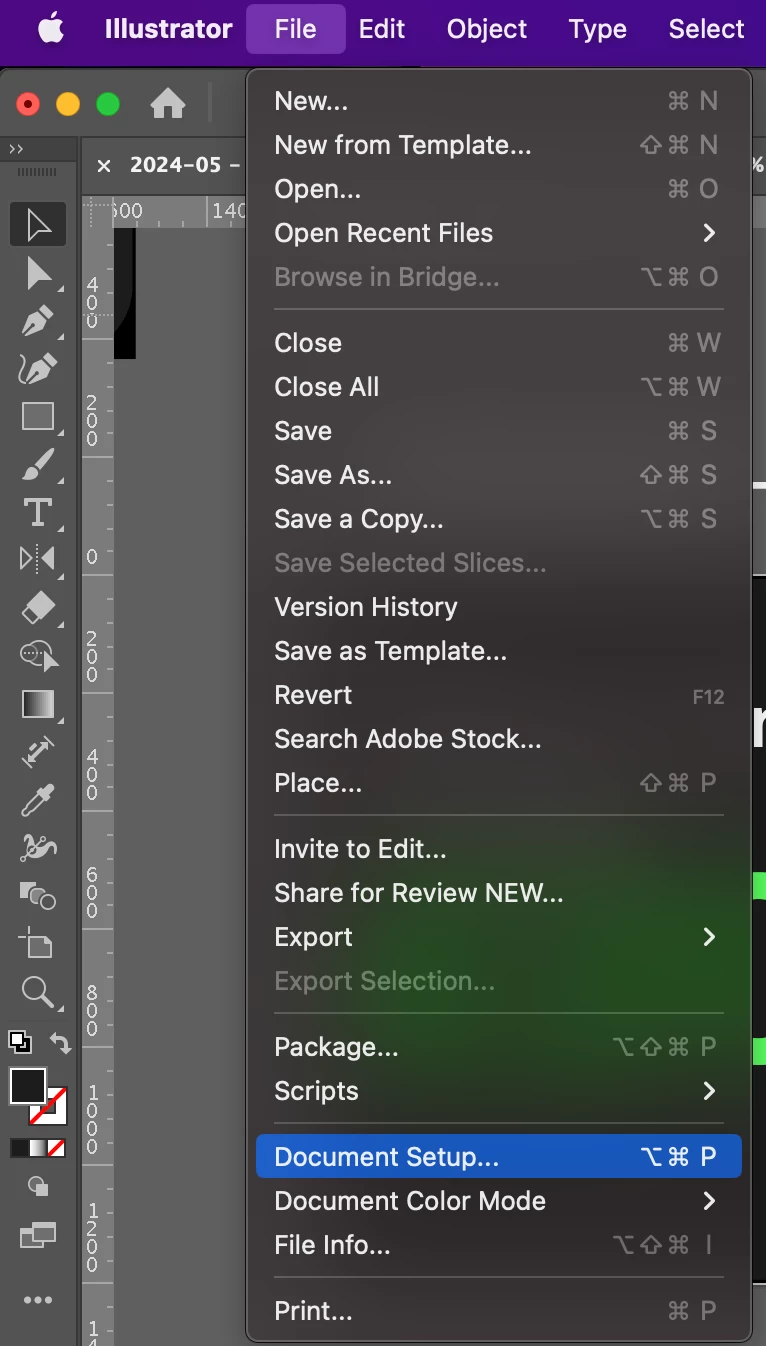Click the Fill color swatch
This screenshot has width=766, height=1346.
28,1086
